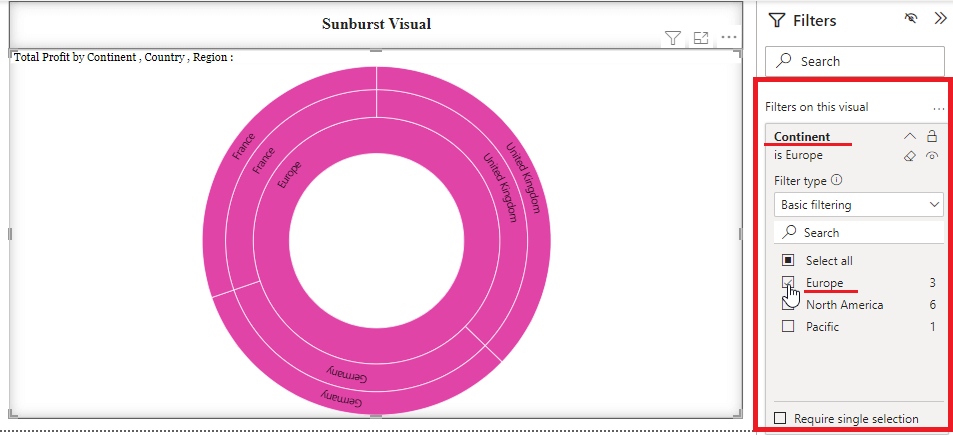Viewport: 953px width, 435px height.
Task: Check the North America checkbox
Action: (x=788, y=304)
